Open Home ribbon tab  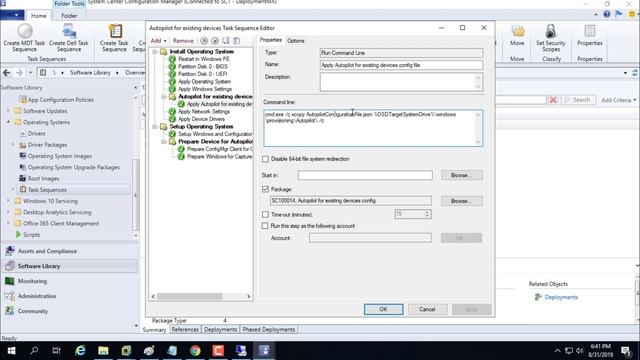tap(39, 16)
